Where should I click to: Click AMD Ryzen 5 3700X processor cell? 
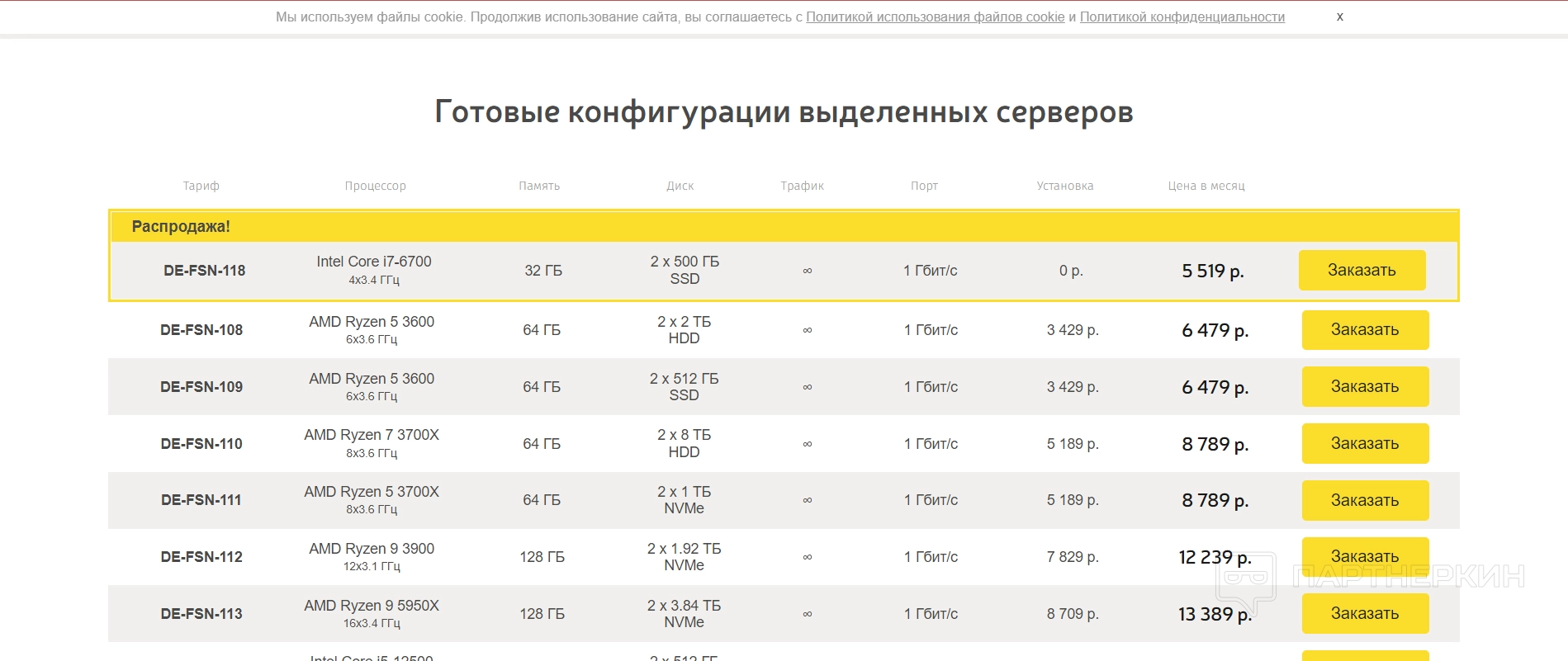372,500
